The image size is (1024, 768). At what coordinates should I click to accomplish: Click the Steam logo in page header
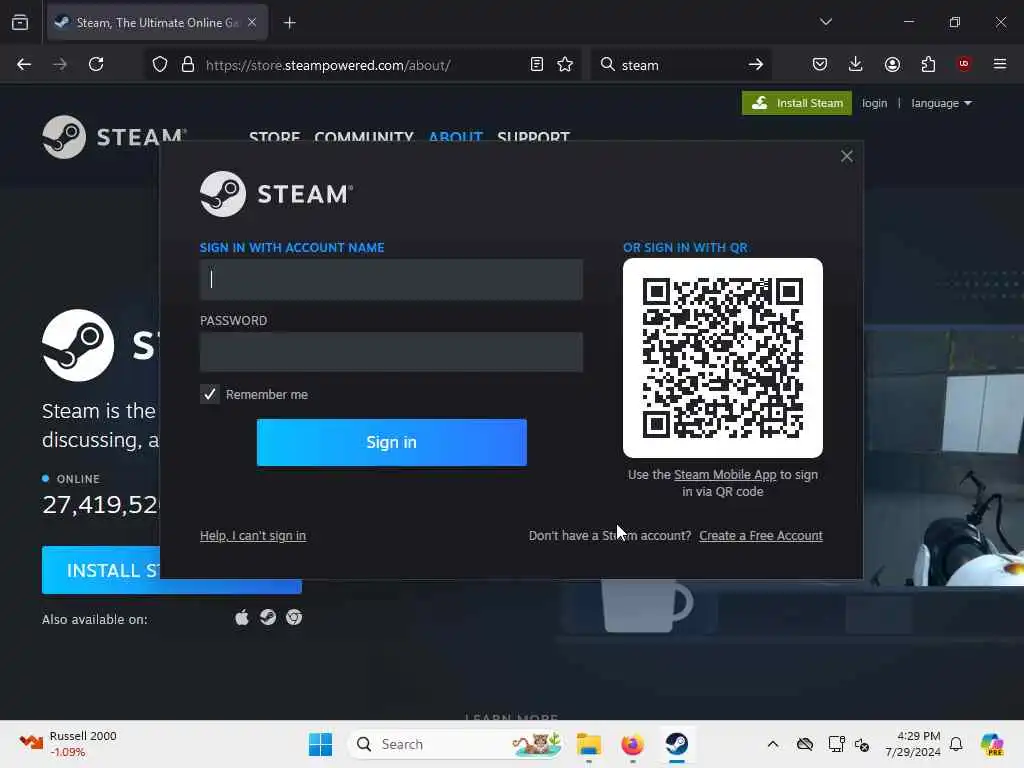click(x=114, y=137)
